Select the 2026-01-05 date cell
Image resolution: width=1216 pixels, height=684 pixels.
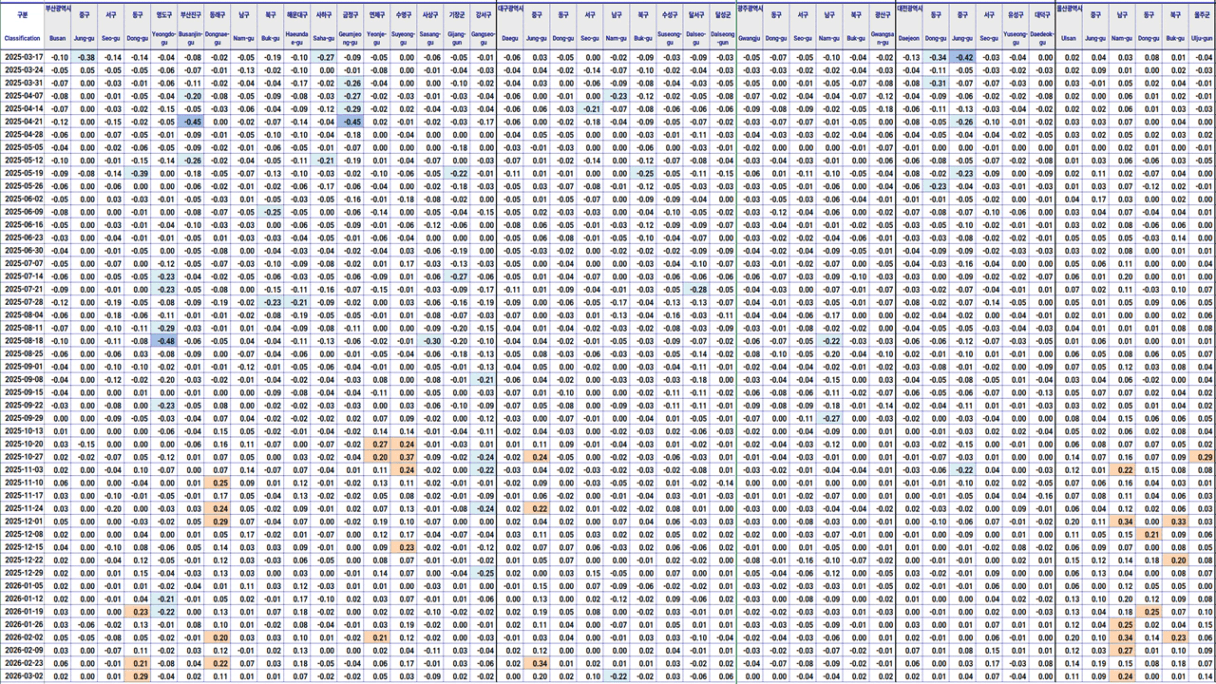[22, 585]
